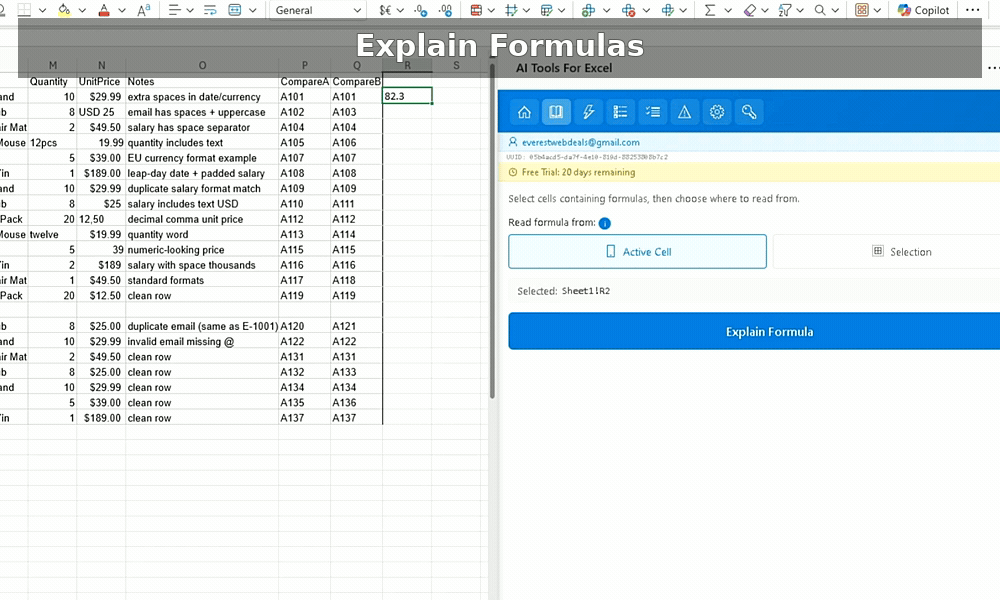The width and height of the screenshot is (1000, 600).
Task: Open Copilot from the ribbon
Action: pos(923,10)
